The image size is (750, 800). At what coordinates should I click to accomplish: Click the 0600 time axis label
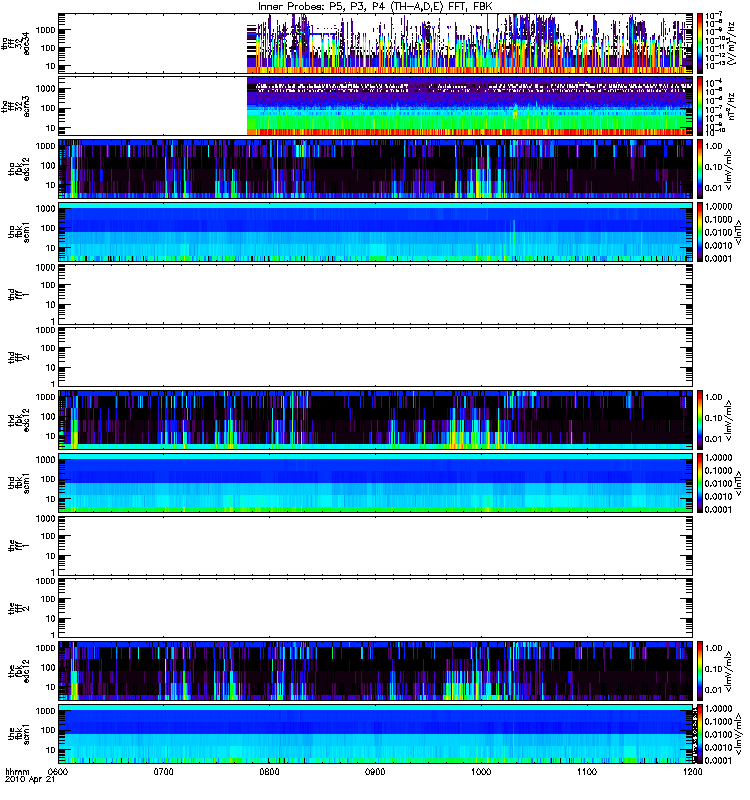[58, 772]
